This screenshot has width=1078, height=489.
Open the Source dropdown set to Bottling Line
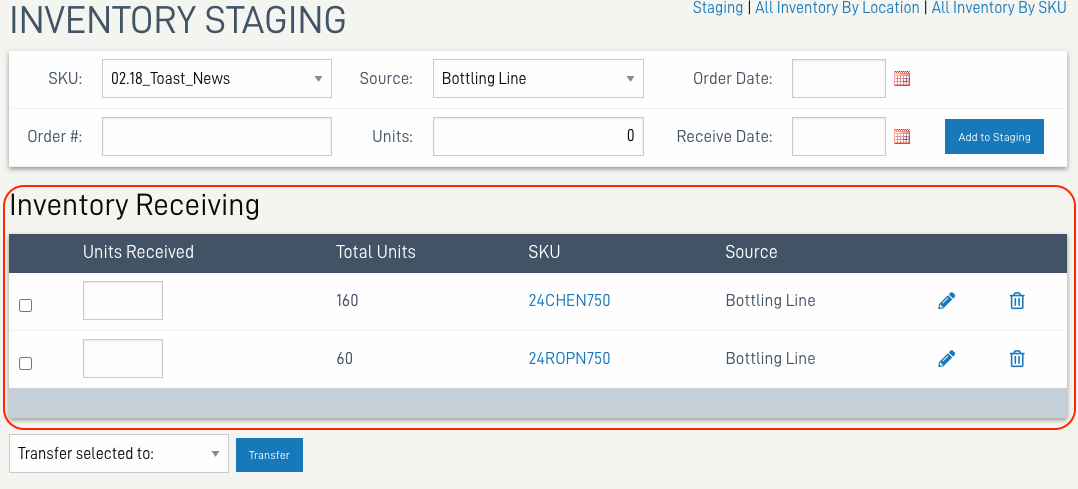(538, 78)
